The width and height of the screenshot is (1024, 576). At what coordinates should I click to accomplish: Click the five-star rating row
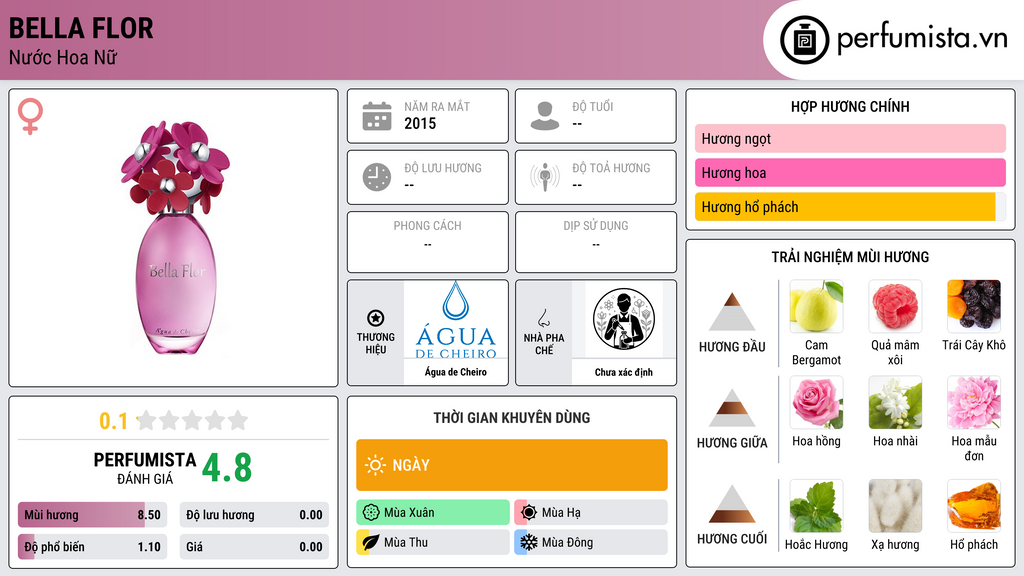point(193,420)
